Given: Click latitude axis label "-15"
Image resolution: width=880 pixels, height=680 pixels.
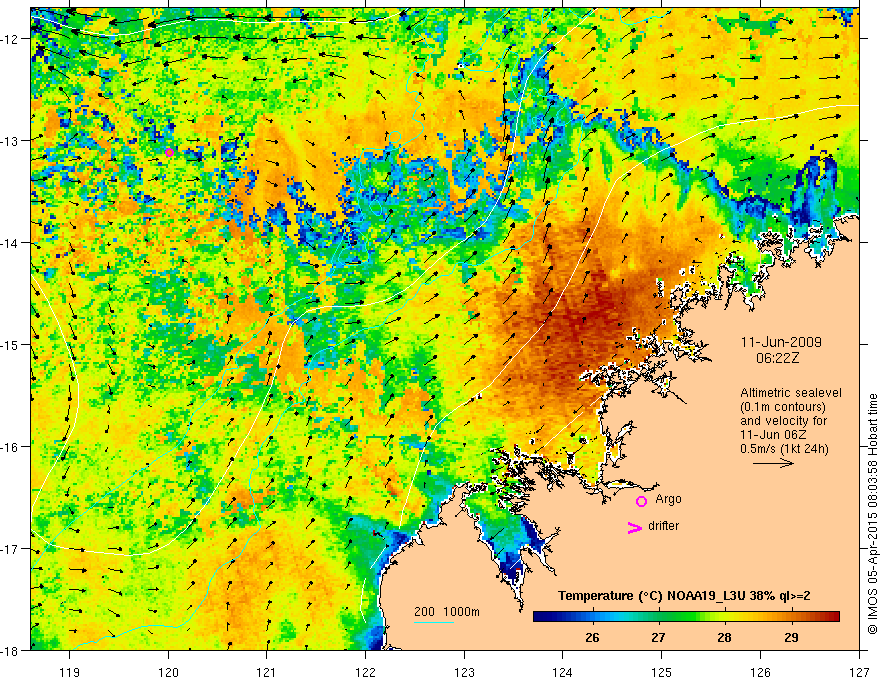Looking at the screenshot, I should click(x=11, y=344).
